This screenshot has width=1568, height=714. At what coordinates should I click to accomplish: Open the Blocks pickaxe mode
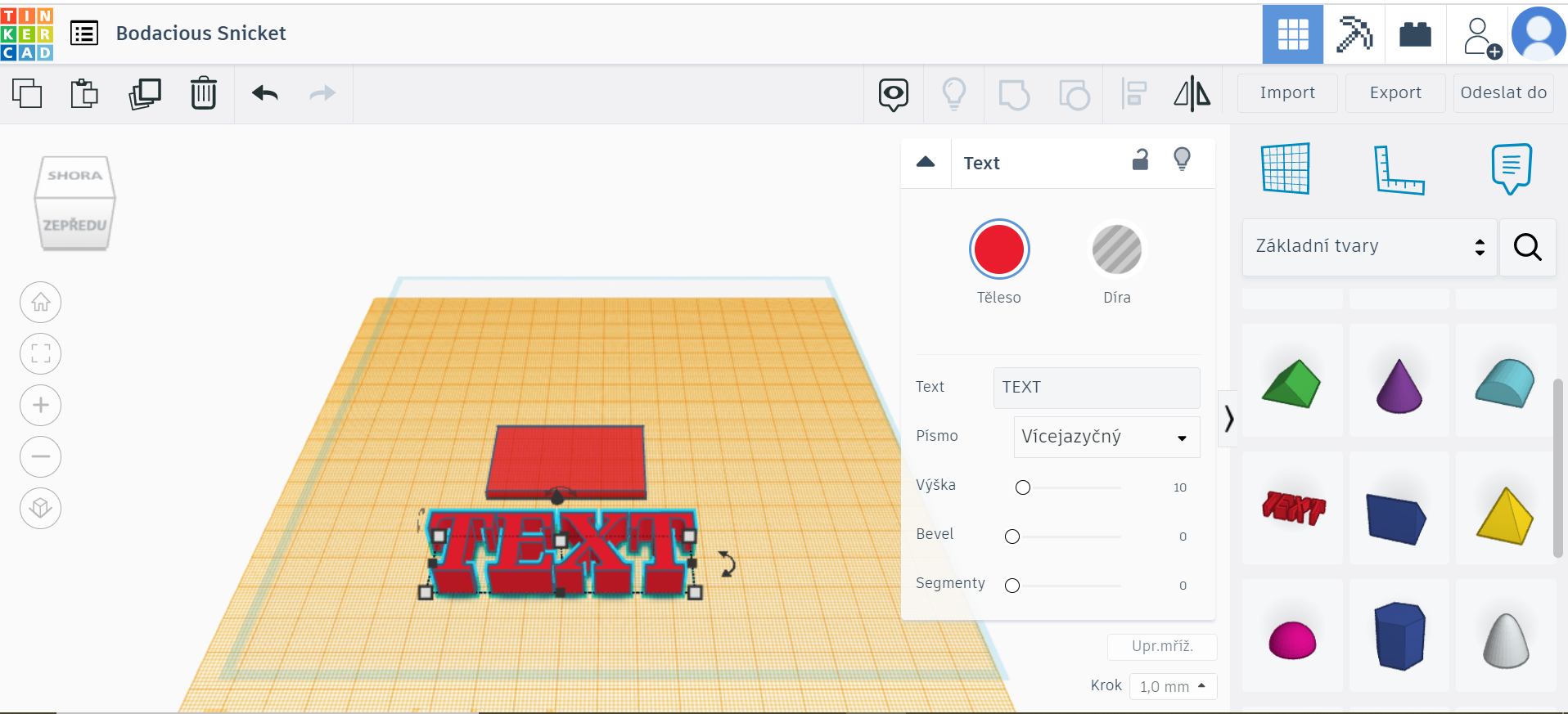click(x=1354, y=34)
